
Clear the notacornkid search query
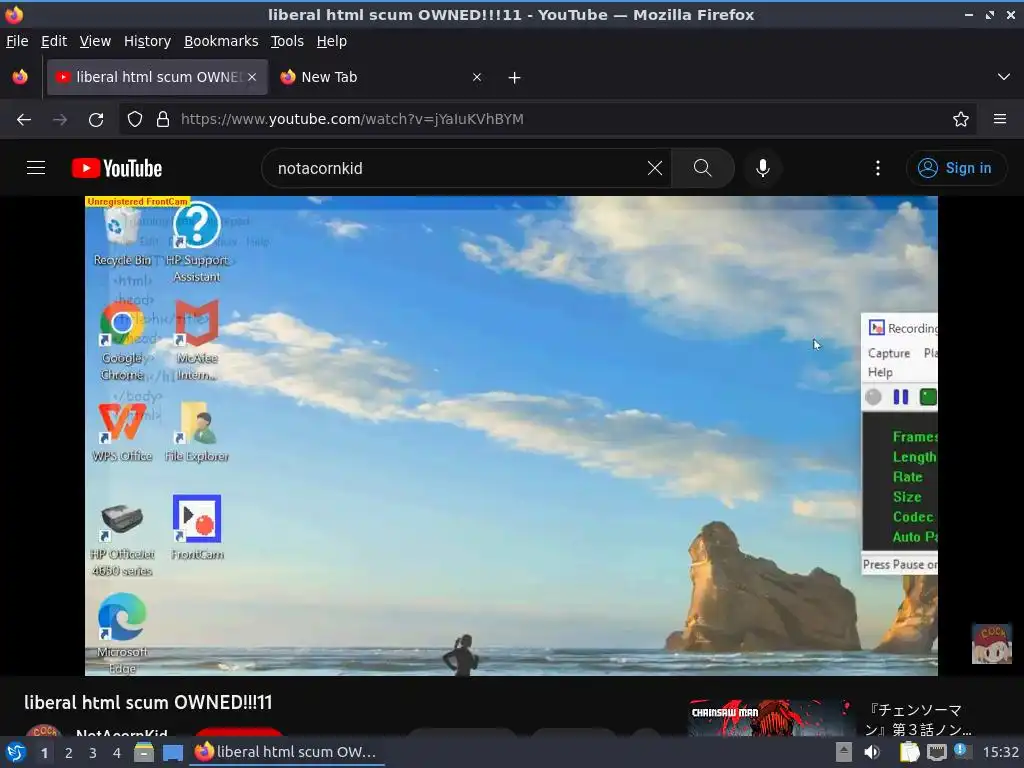[654, 168]
